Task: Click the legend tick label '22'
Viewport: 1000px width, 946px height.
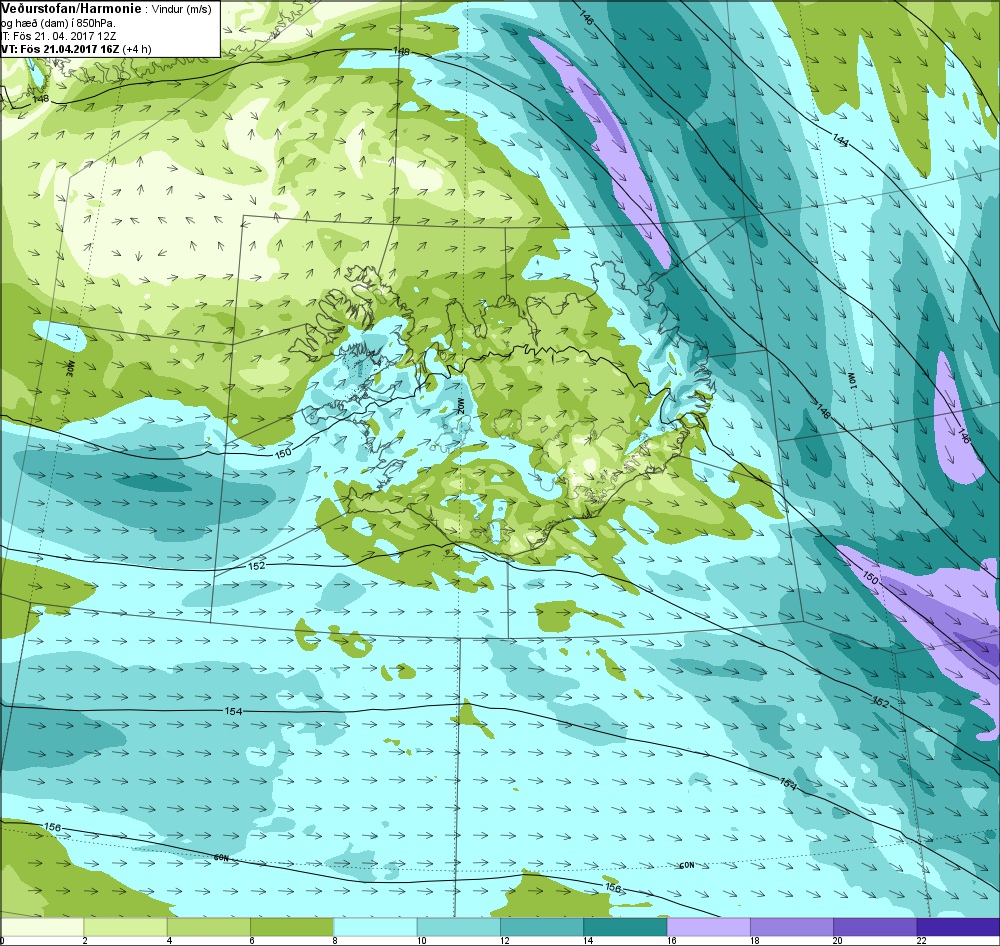Action: click(x=921, y=940)
